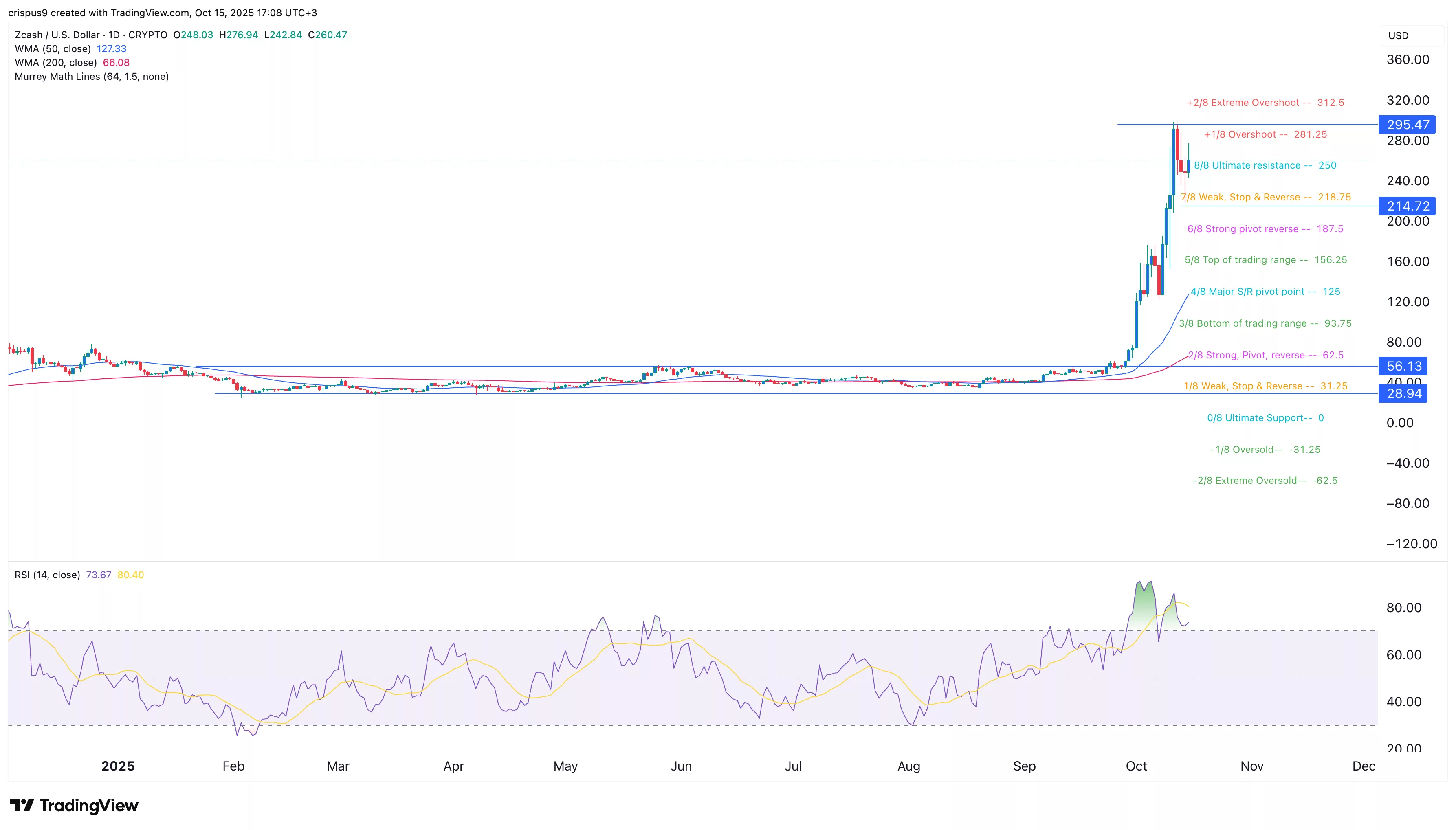Screen dimensions: 1456x830
Task: Select Oct on the time axis
Action: (1136, 766)
